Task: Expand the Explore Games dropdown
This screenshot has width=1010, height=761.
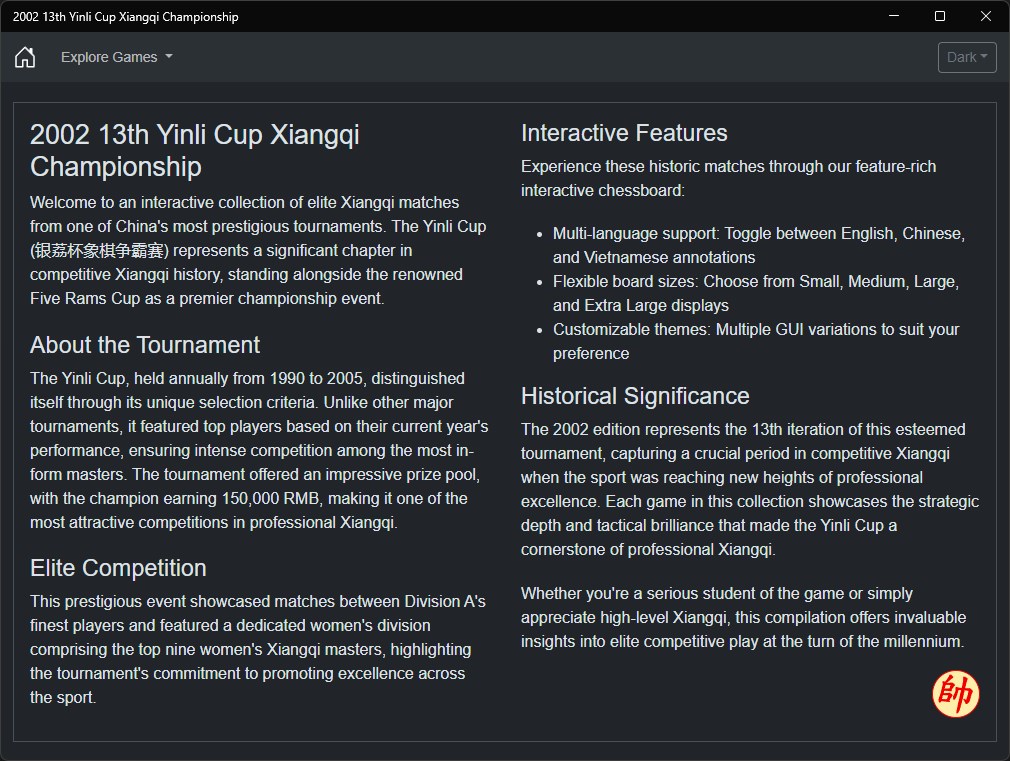Action: tap(117, 57)
